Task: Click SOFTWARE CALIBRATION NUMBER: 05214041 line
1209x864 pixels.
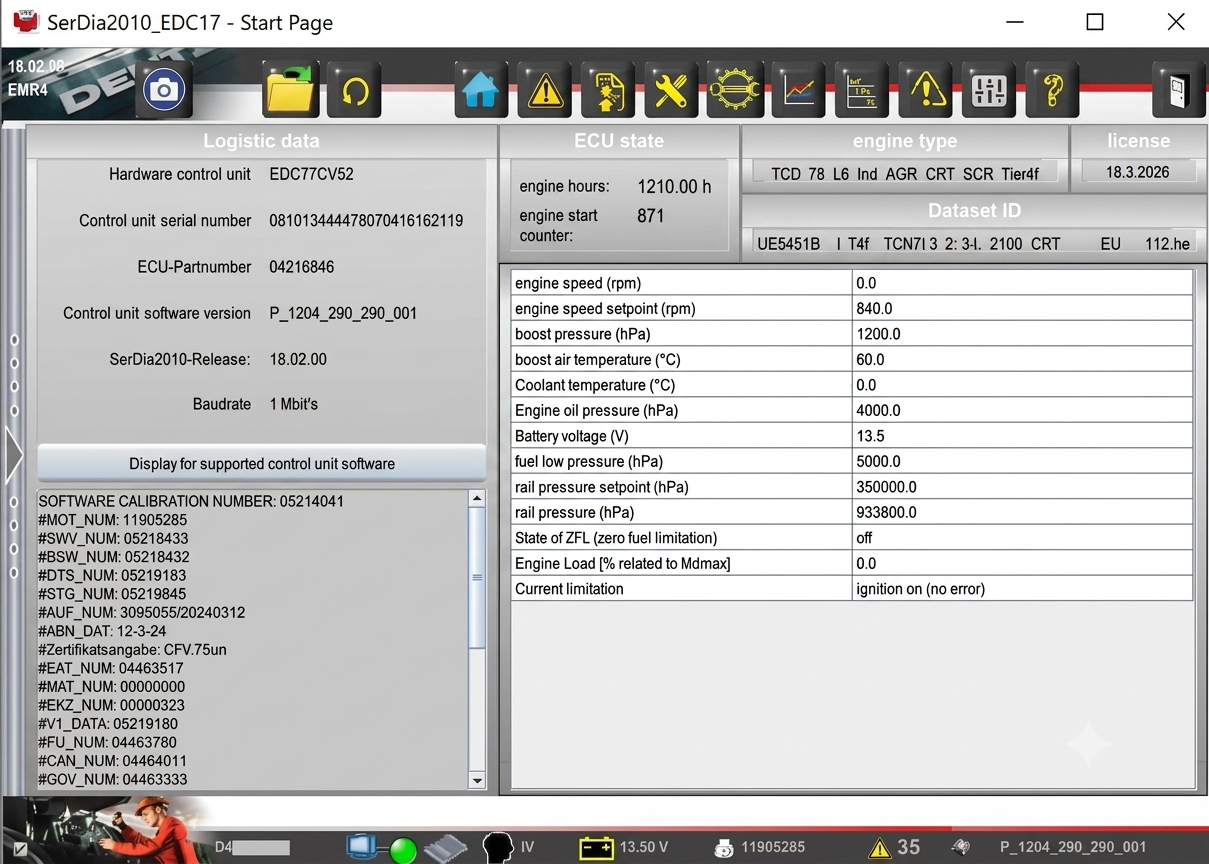Action: 191,501
